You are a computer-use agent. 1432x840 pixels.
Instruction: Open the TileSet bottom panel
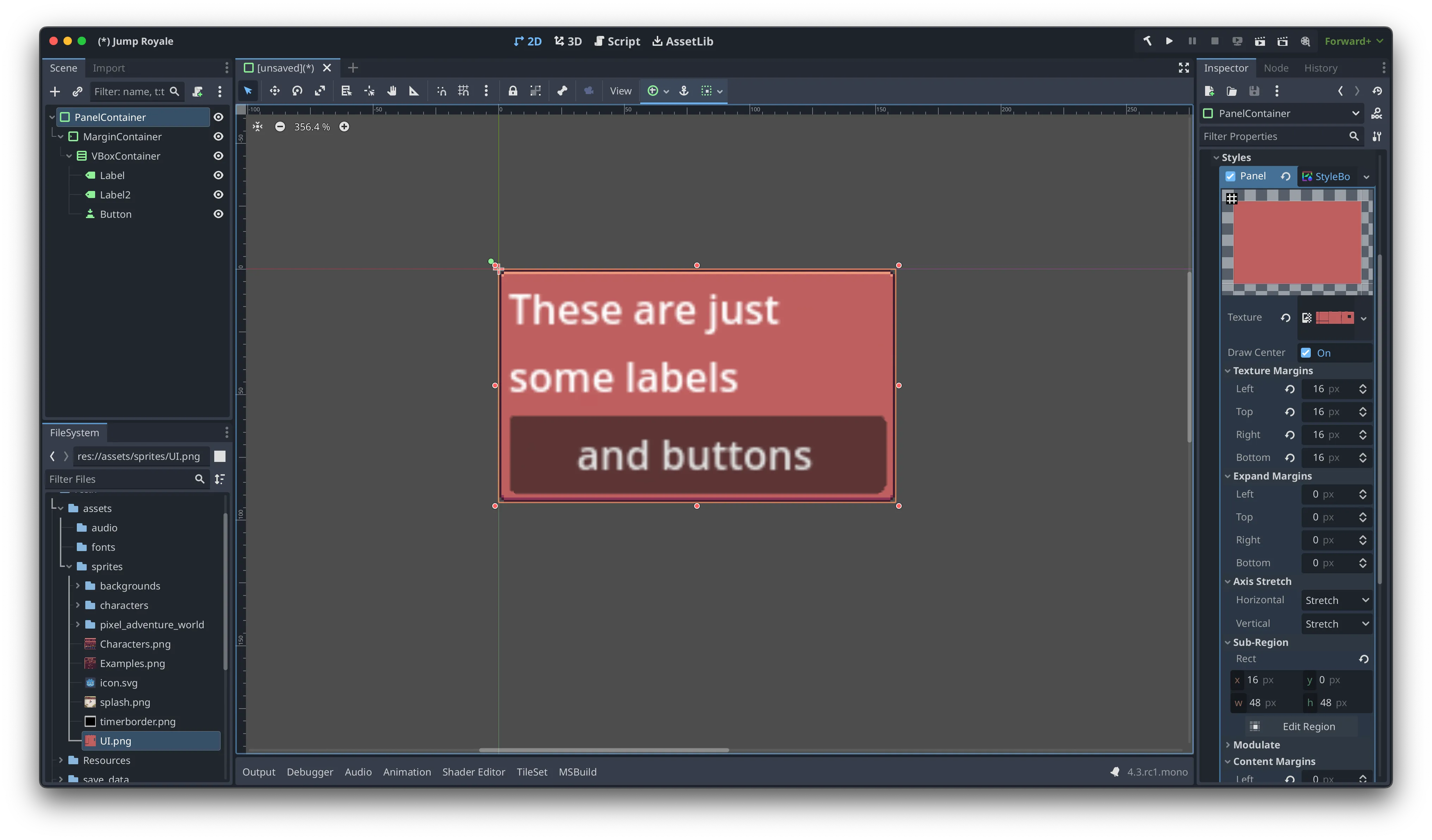tap(531, 772)
